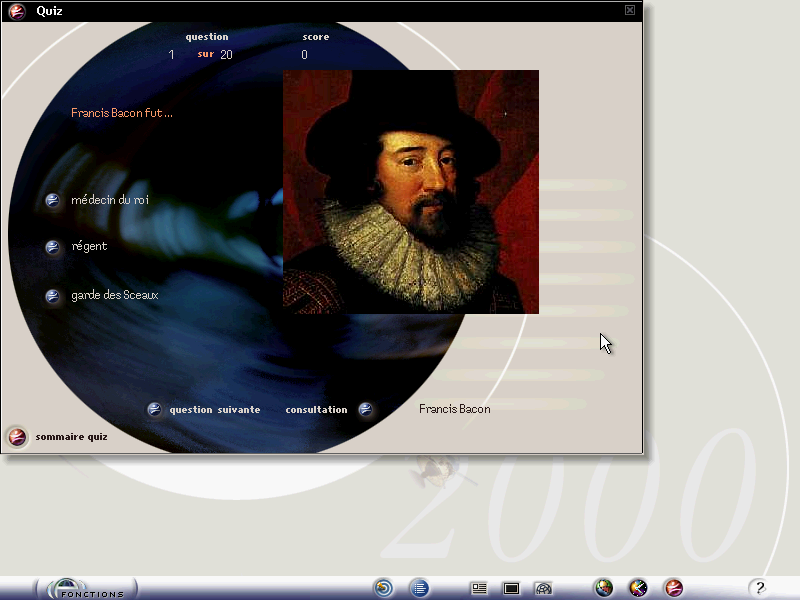Select the answer bullet for 'médecin du roi'
Viewport: 800px width, 600px height.
53,200
